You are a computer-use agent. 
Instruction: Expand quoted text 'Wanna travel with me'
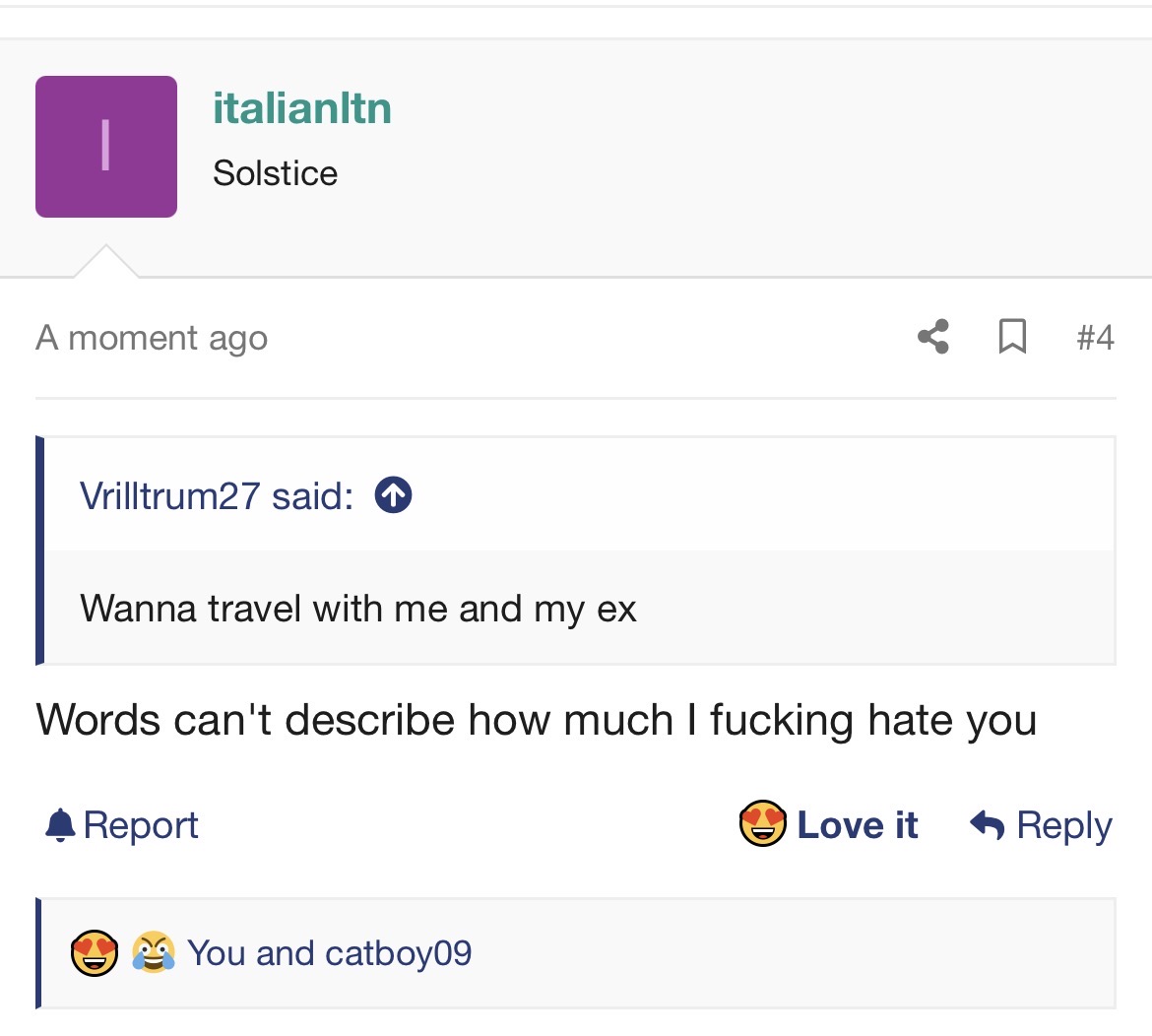click(357, 610)
